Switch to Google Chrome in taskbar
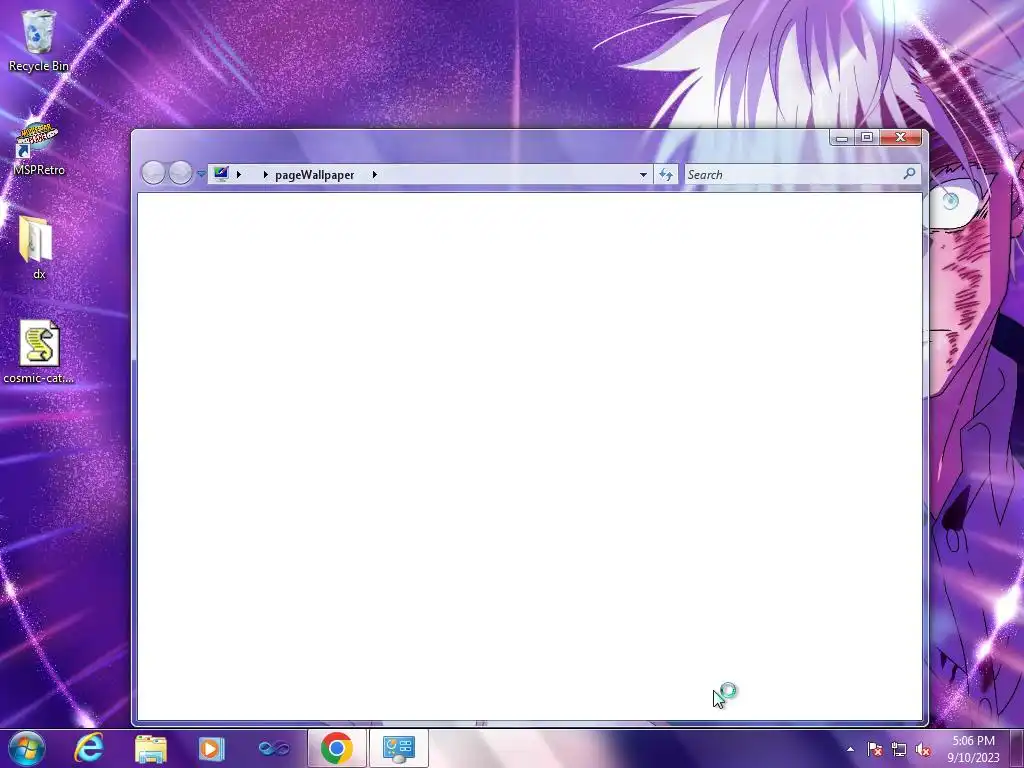The height and width of the screenshot is (768, 1024). [x=336, y=748]
